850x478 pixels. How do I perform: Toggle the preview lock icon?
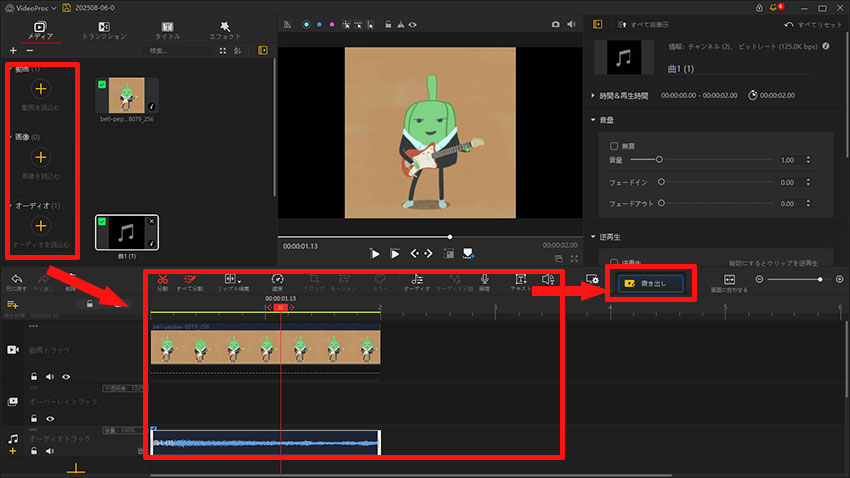tap(388, 24)
